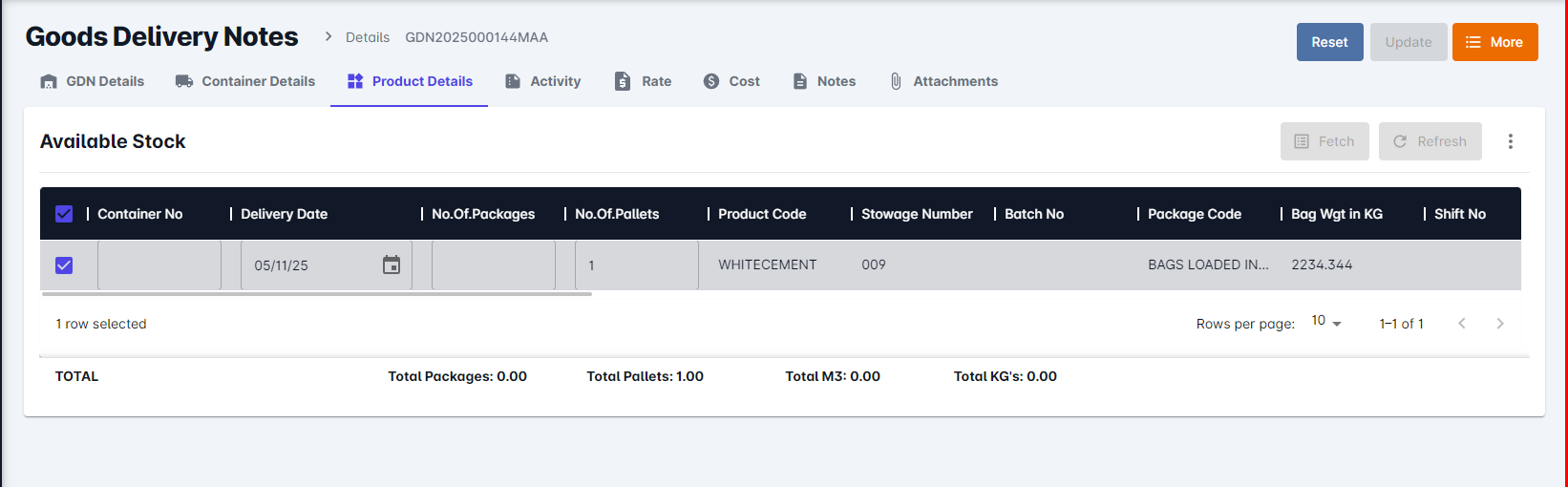Click the Container Details truck icon
Viewport: 1568px width, 487px height.
184,81
